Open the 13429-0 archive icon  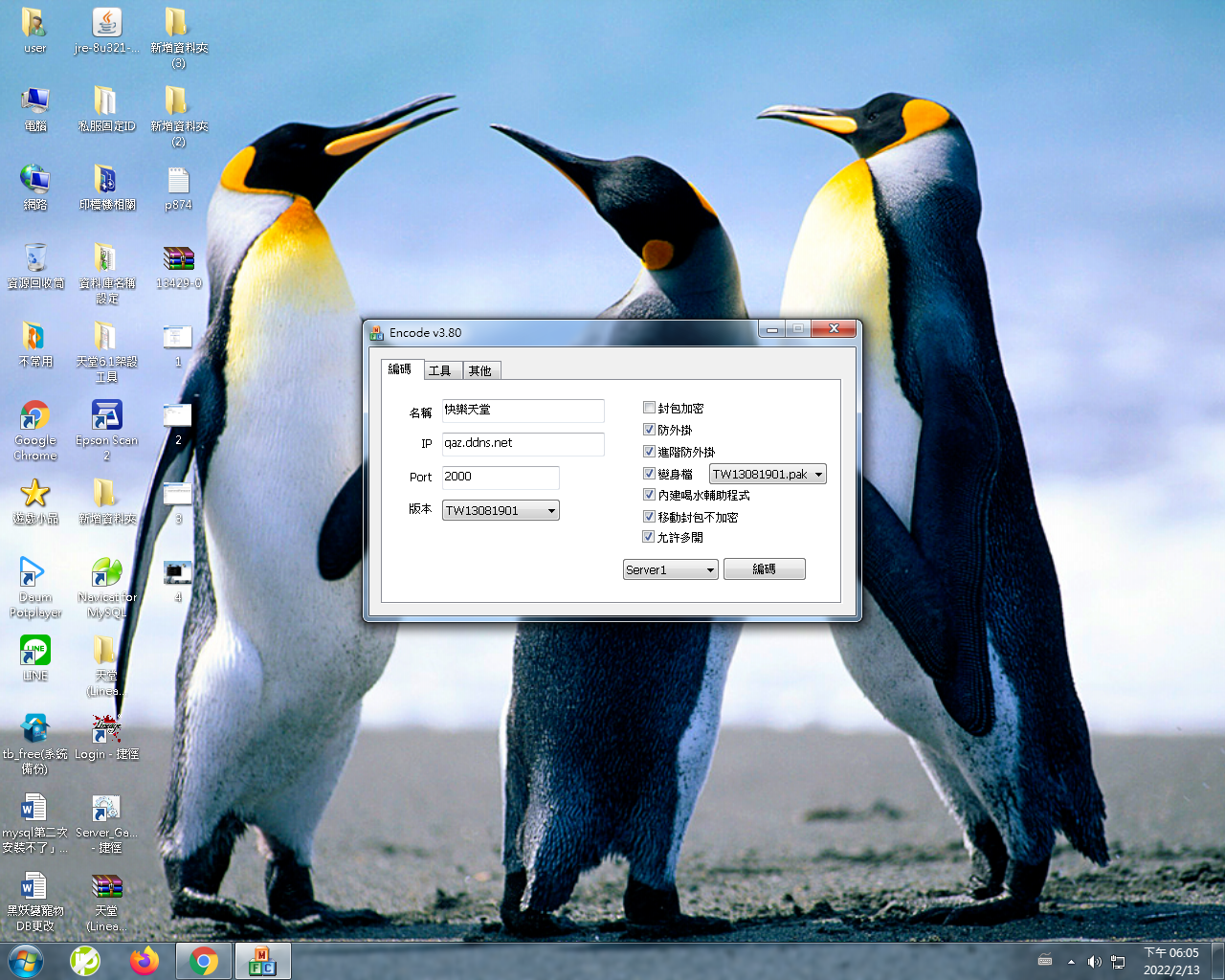178,265
